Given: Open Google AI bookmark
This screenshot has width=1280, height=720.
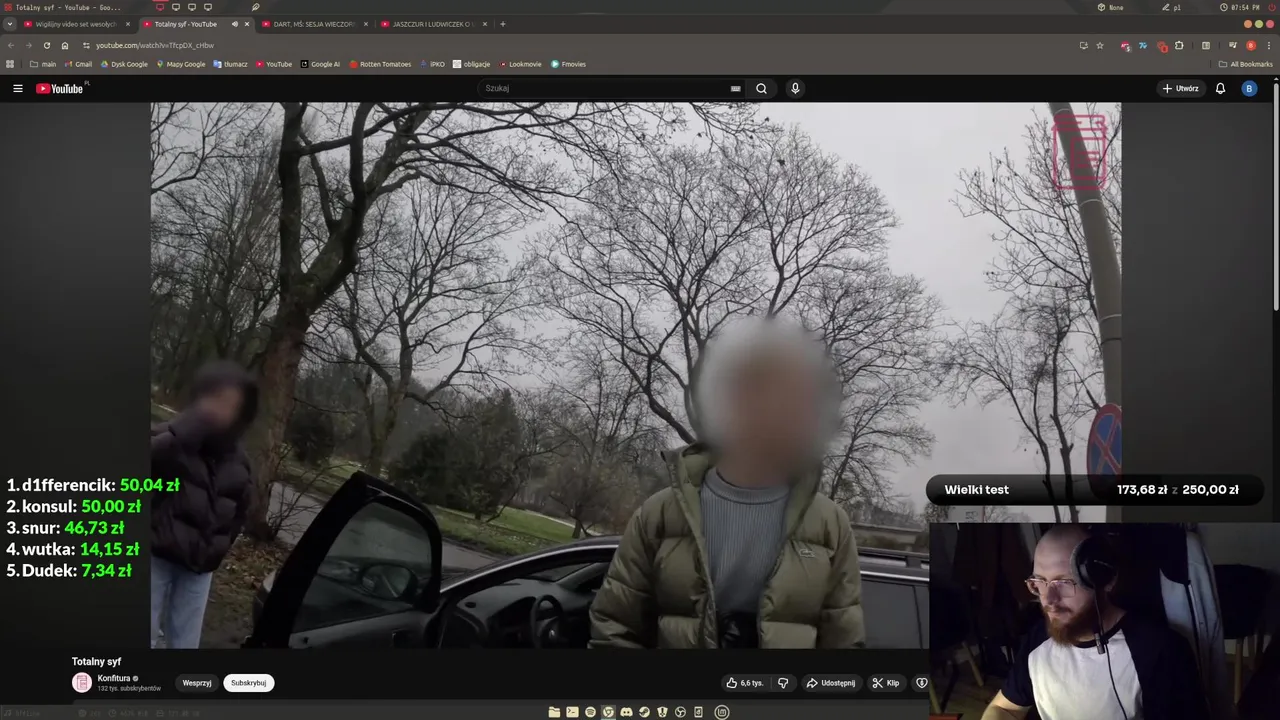Looking at the screenshot, I should (x=320, y=64).
